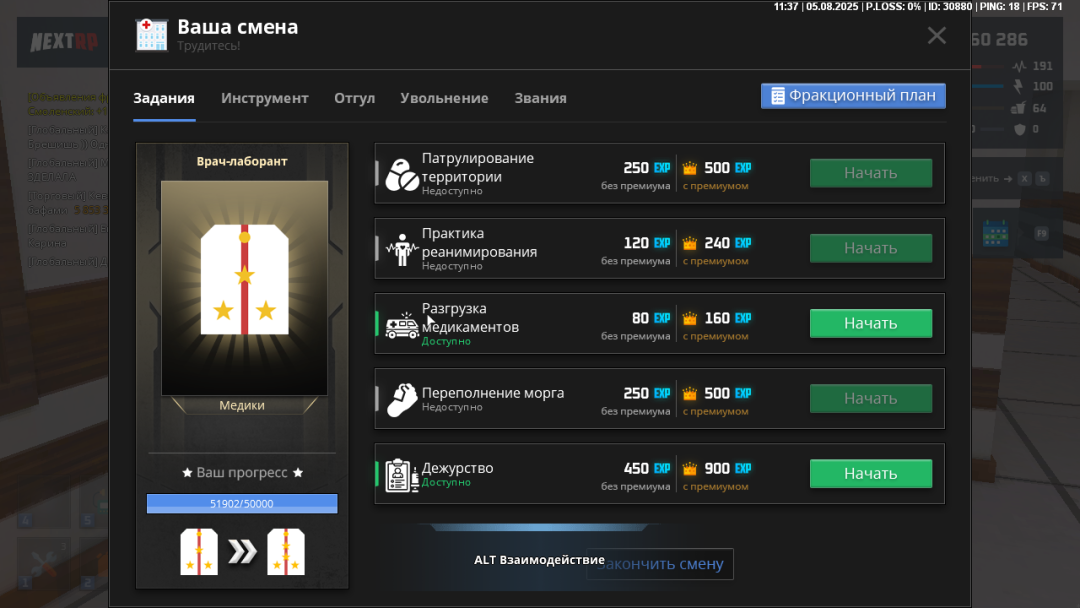Click the 450 EXP без премиума value for Дежурство
This screenshot has height=608, width=1080.
(x=646, y=468)
